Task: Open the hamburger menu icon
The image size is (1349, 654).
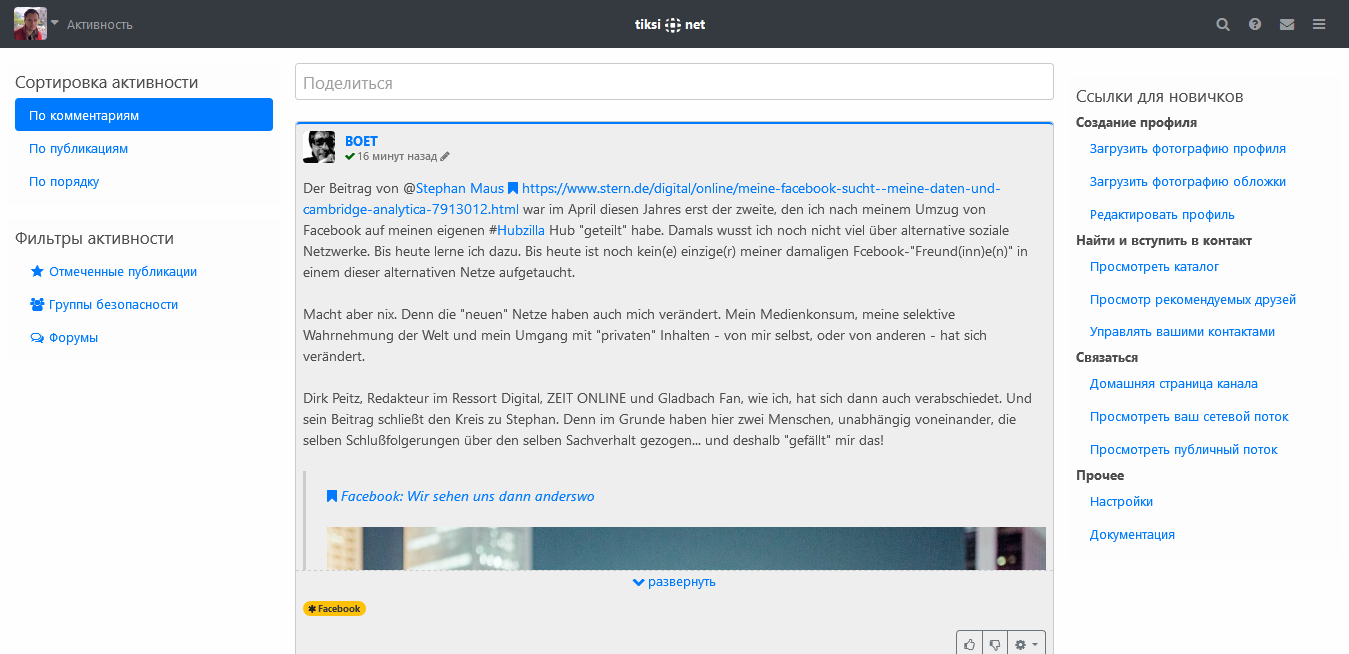Action: pos(1319,24)
